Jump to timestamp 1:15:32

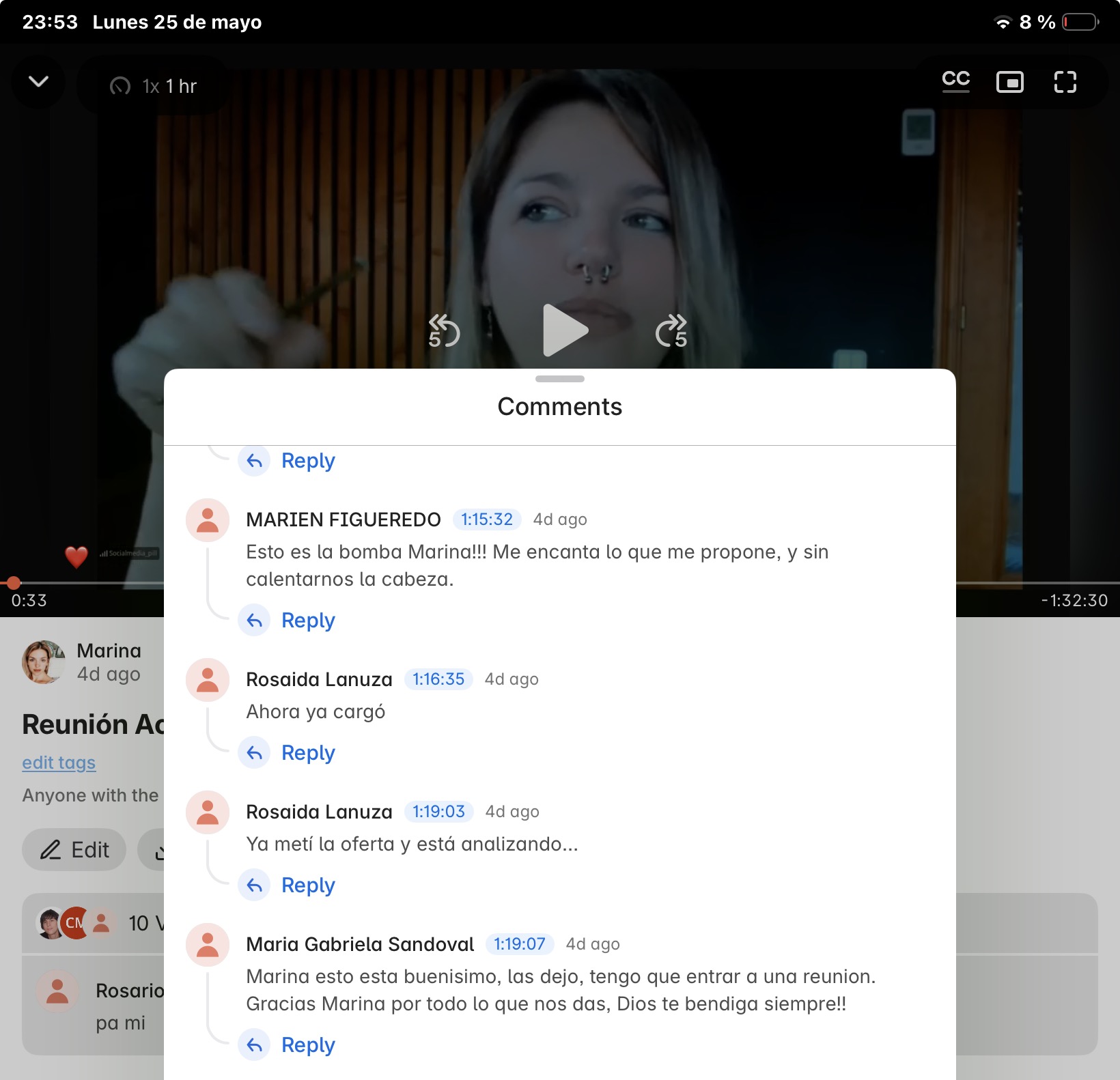[487, 520]
